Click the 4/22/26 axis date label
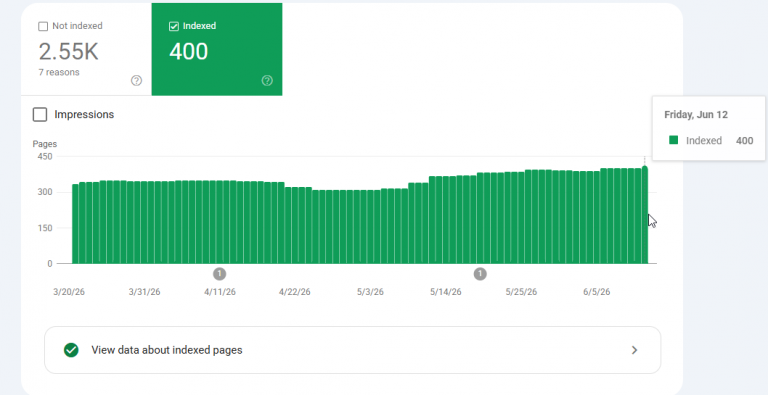 tap(295, 292)
